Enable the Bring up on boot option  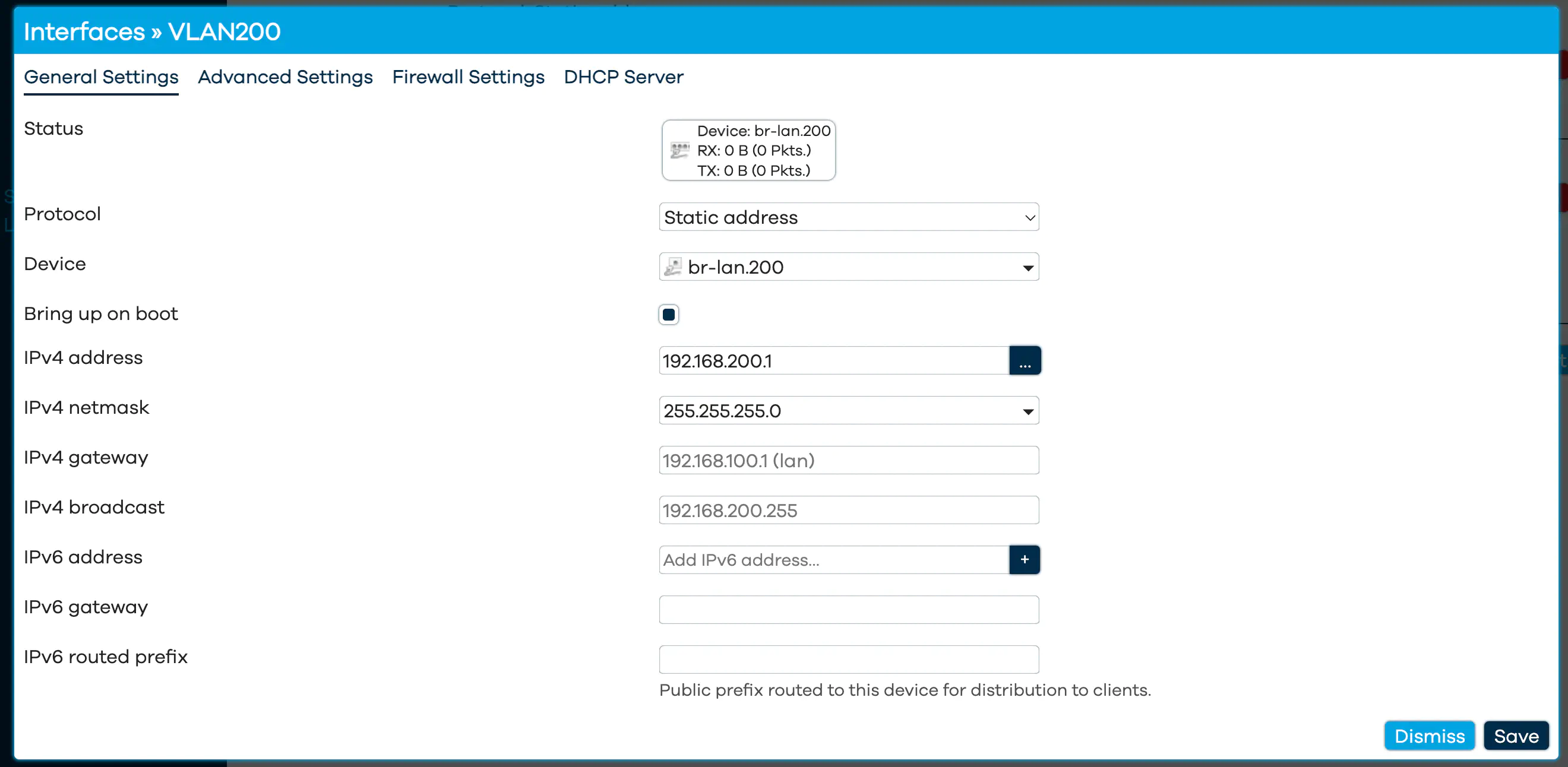[x=668, y=314]
